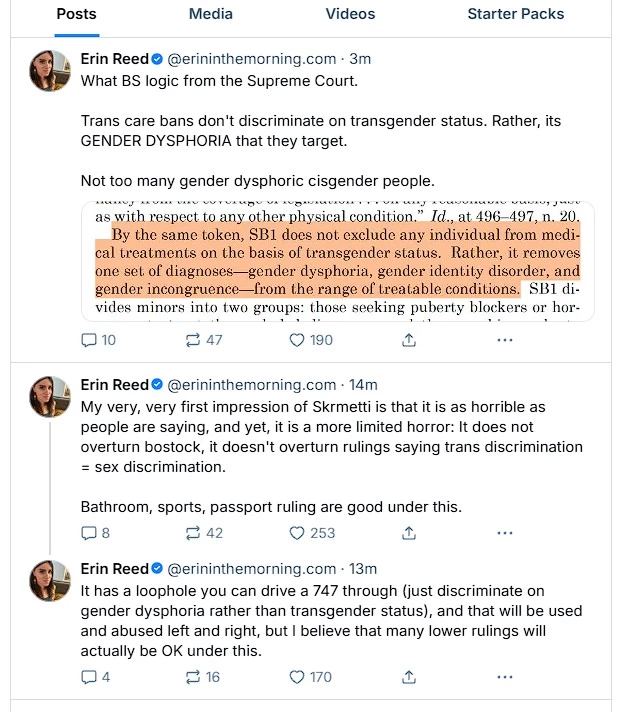
Task: Share the 747 loophole post
Action: 408,677
